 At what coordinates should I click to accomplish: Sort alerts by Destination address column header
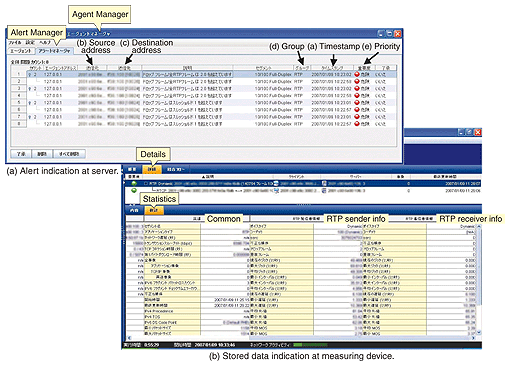124,68
